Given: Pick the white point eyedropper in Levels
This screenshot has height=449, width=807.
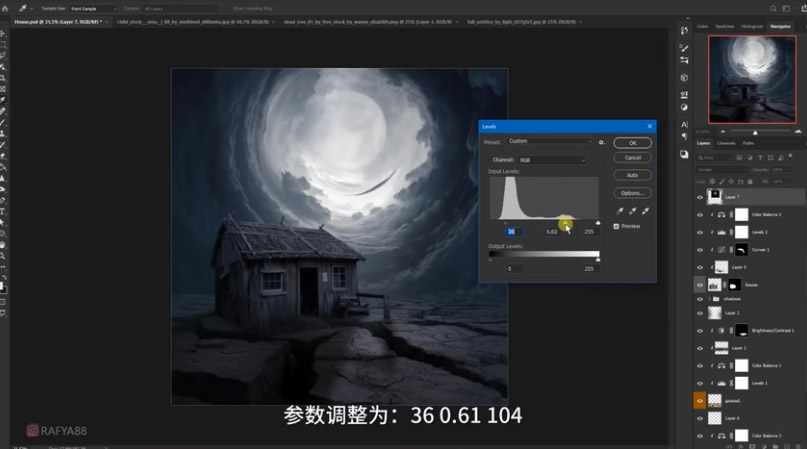Looking at the screenshot, I should [x=645, y=212].
